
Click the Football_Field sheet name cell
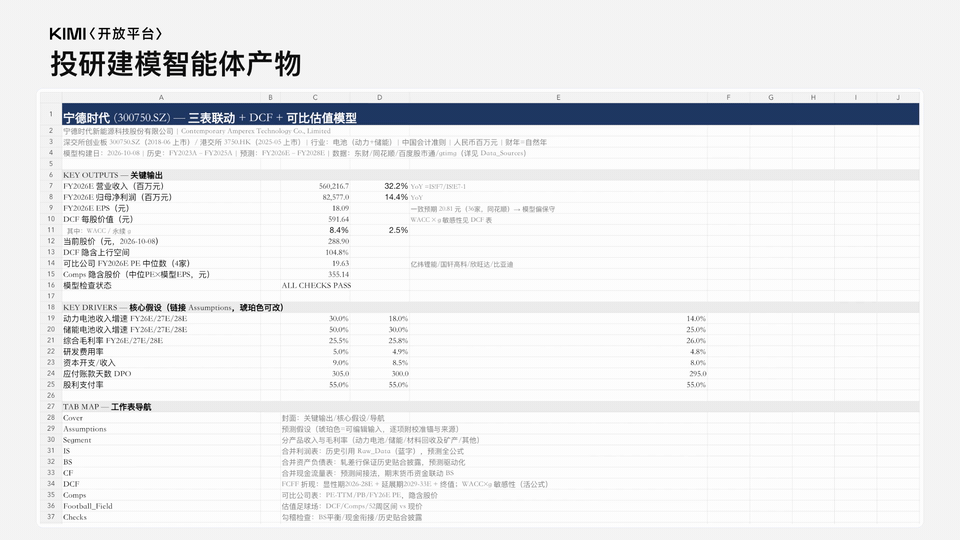pyautogui.click(x=88, y=506)
